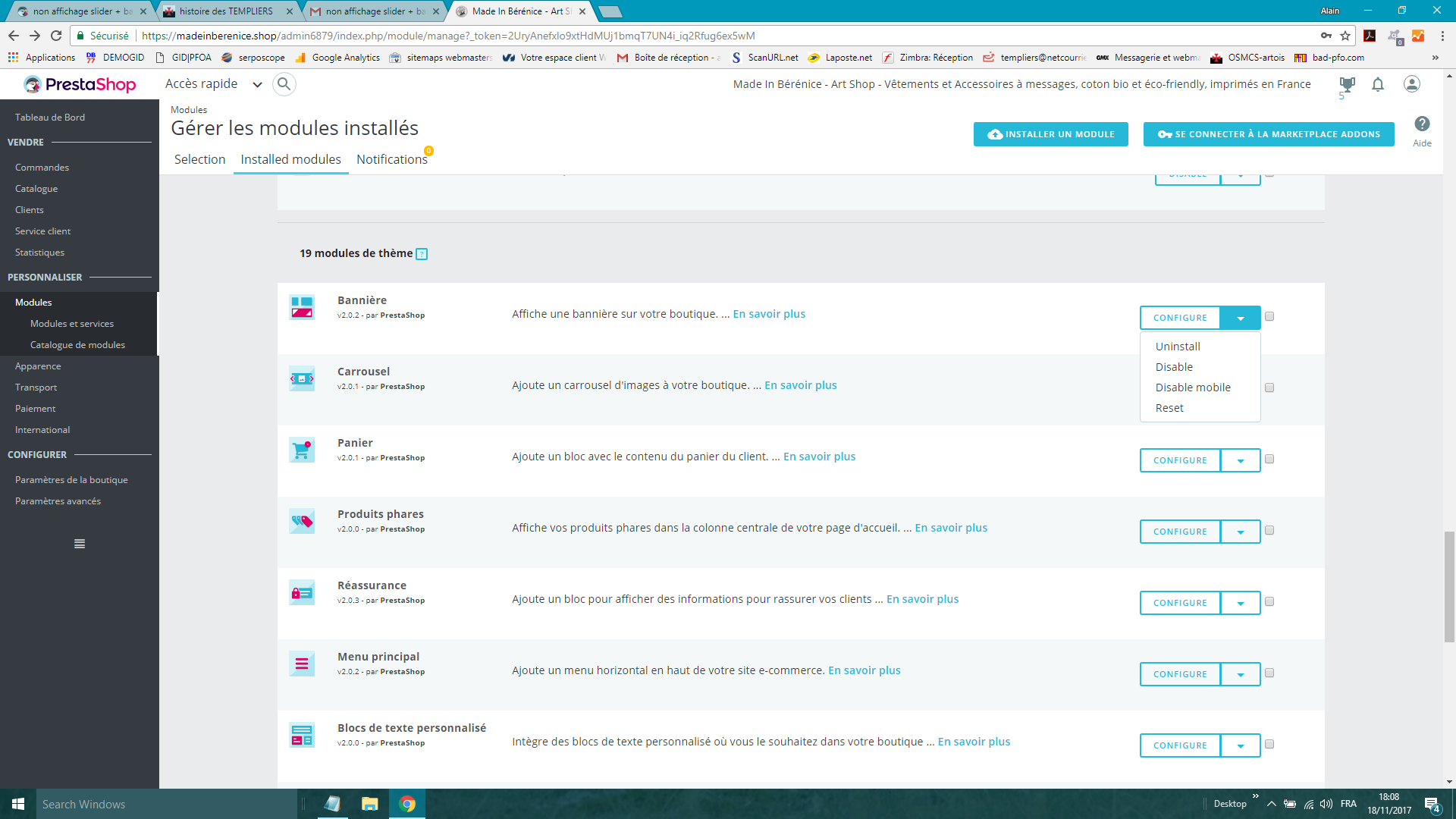
Task: Open Paramètres avancés in the sidebar
Action: click(x=58, y=501)
